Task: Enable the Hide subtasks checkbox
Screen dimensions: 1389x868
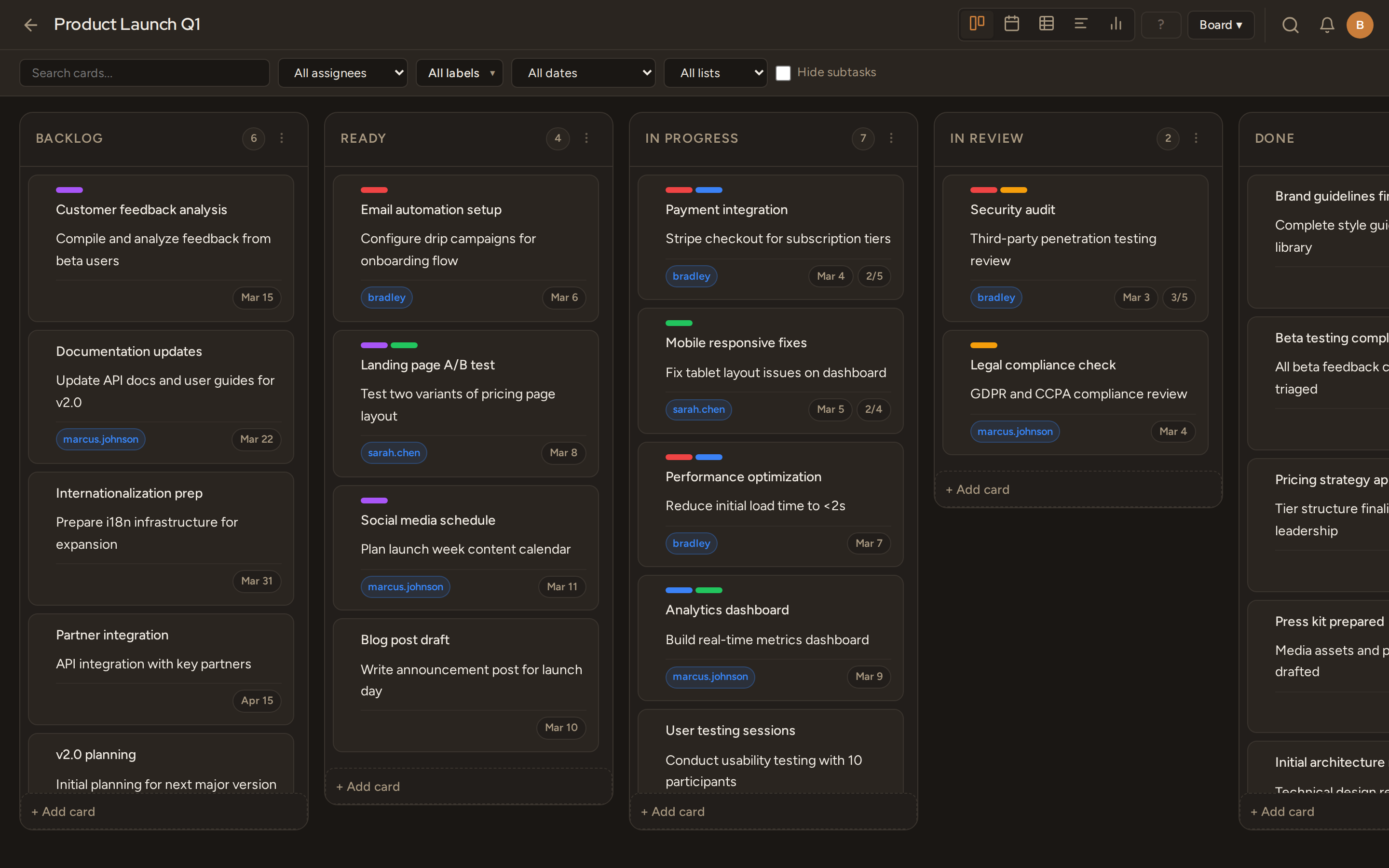Action: pyautogui.click(x=783, y=72)
